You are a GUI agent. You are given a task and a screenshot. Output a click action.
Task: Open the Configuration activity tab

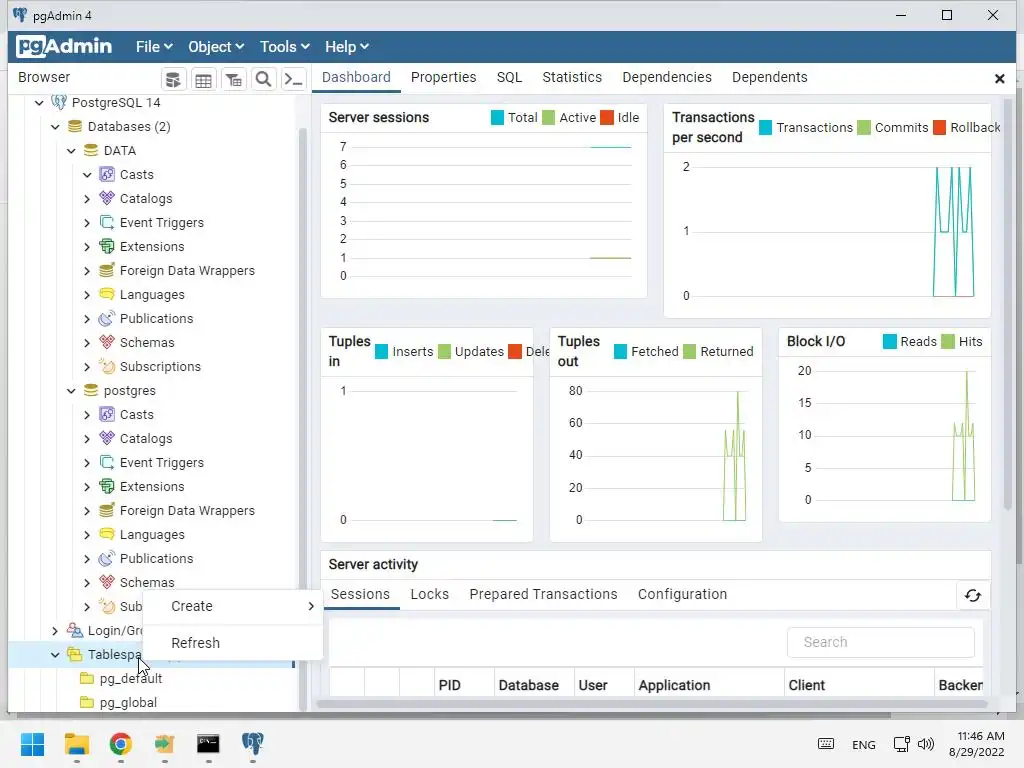pyautogui.click(x=682, y=594)
